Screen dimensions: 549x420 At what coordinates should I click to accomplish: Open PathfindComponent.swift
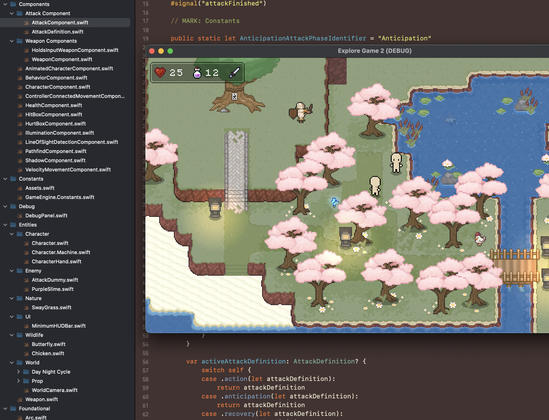(x=56, y=151)
